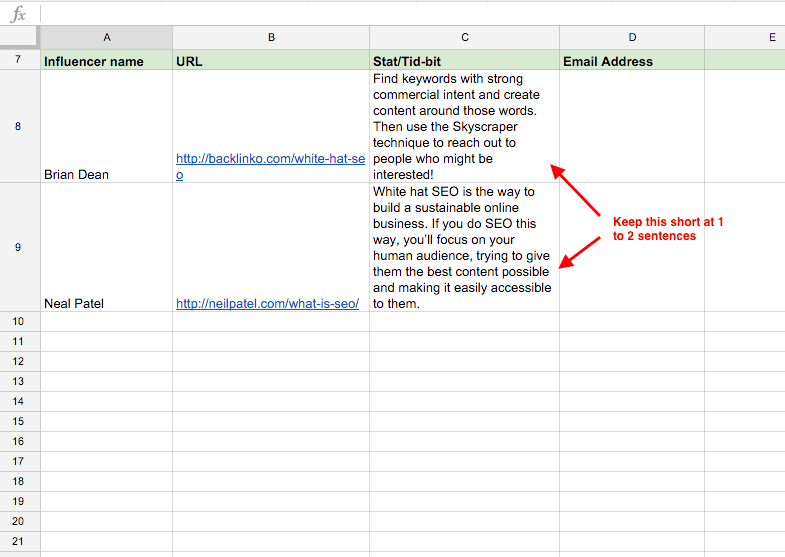Select row 15 header
This screenshot has height=557, width=785.
[19, 422]
